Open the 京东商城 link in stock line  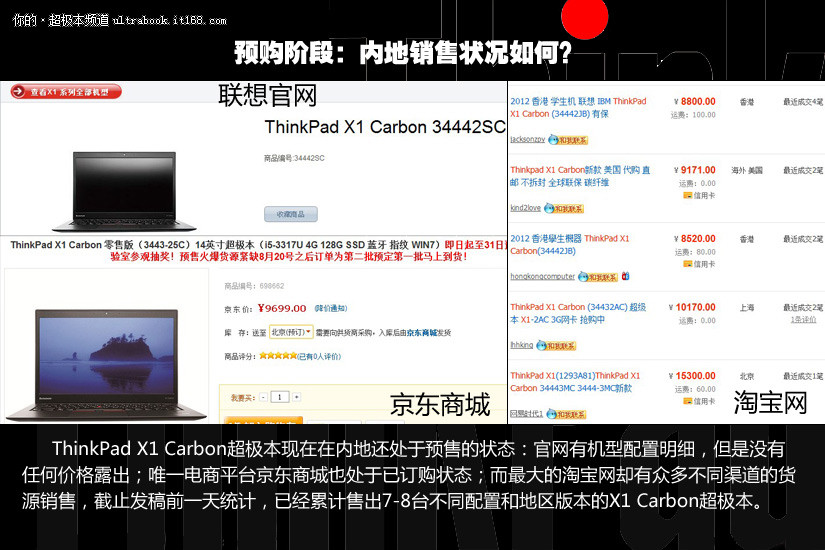click(x=420, y=332)
